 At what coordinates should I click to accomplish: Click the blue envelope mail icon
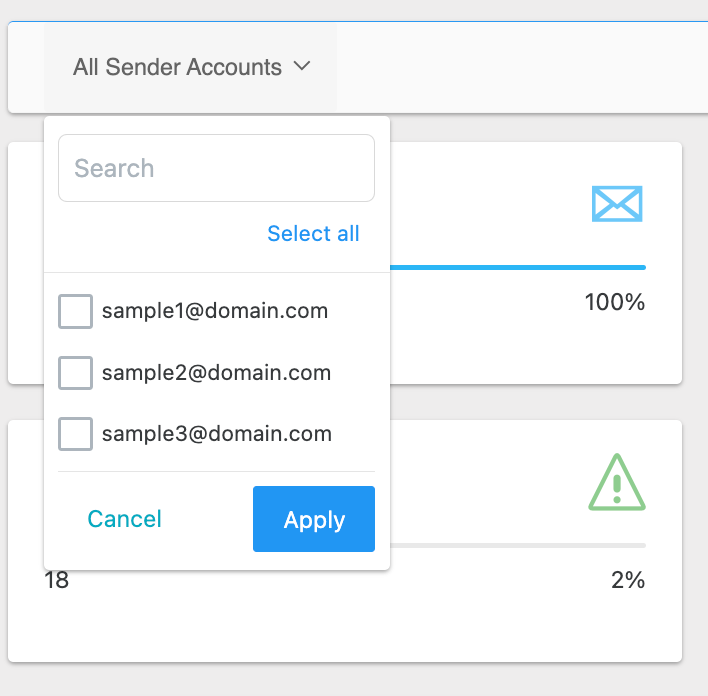(617, 204)
